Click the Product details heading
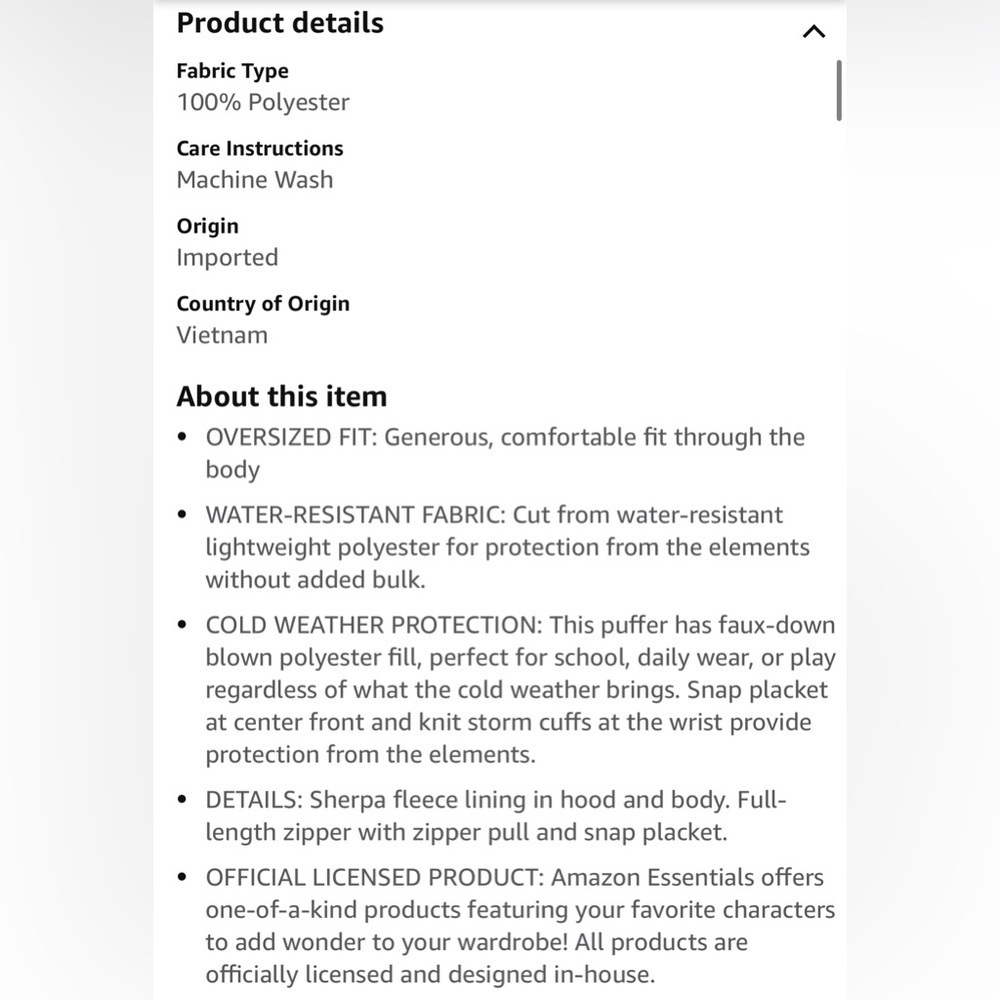Image resolution: width=1000 pixels, height=1000 pixels. click(x=280, y=23)
